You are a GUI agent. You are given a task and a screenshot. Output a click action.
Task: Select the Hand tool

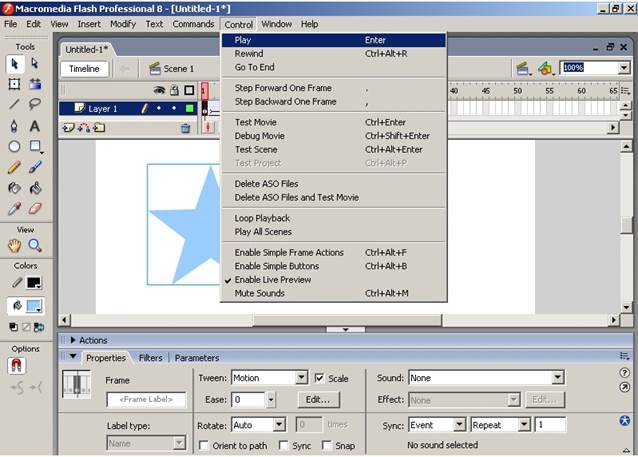pos(15,245)
